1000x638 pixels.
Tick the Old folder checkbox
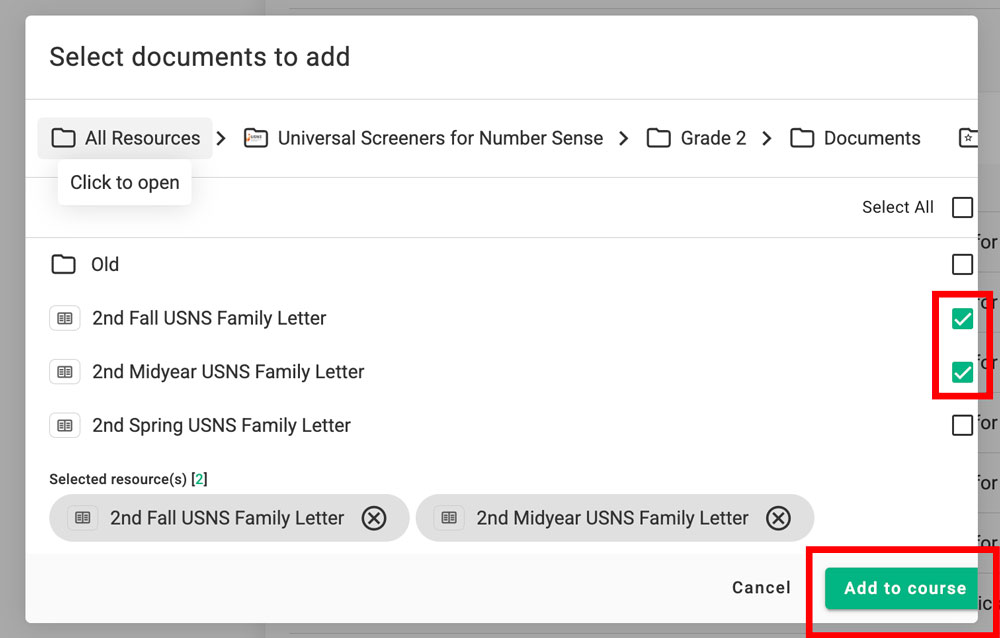coord(962,265)
